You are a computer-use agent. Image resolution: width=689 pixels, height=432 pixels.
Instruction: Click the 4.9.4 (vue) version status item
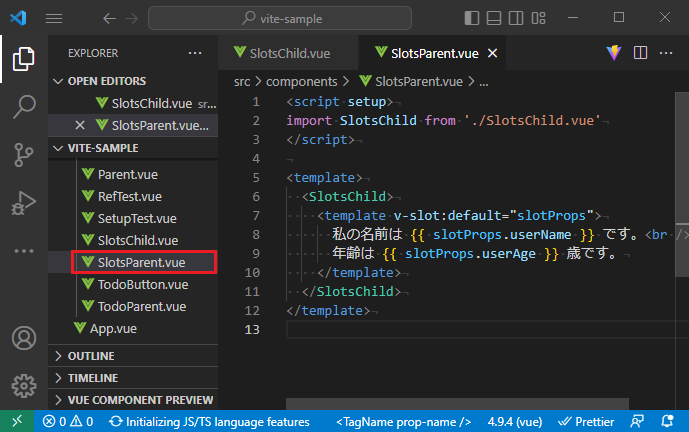[x=515, y=421]
